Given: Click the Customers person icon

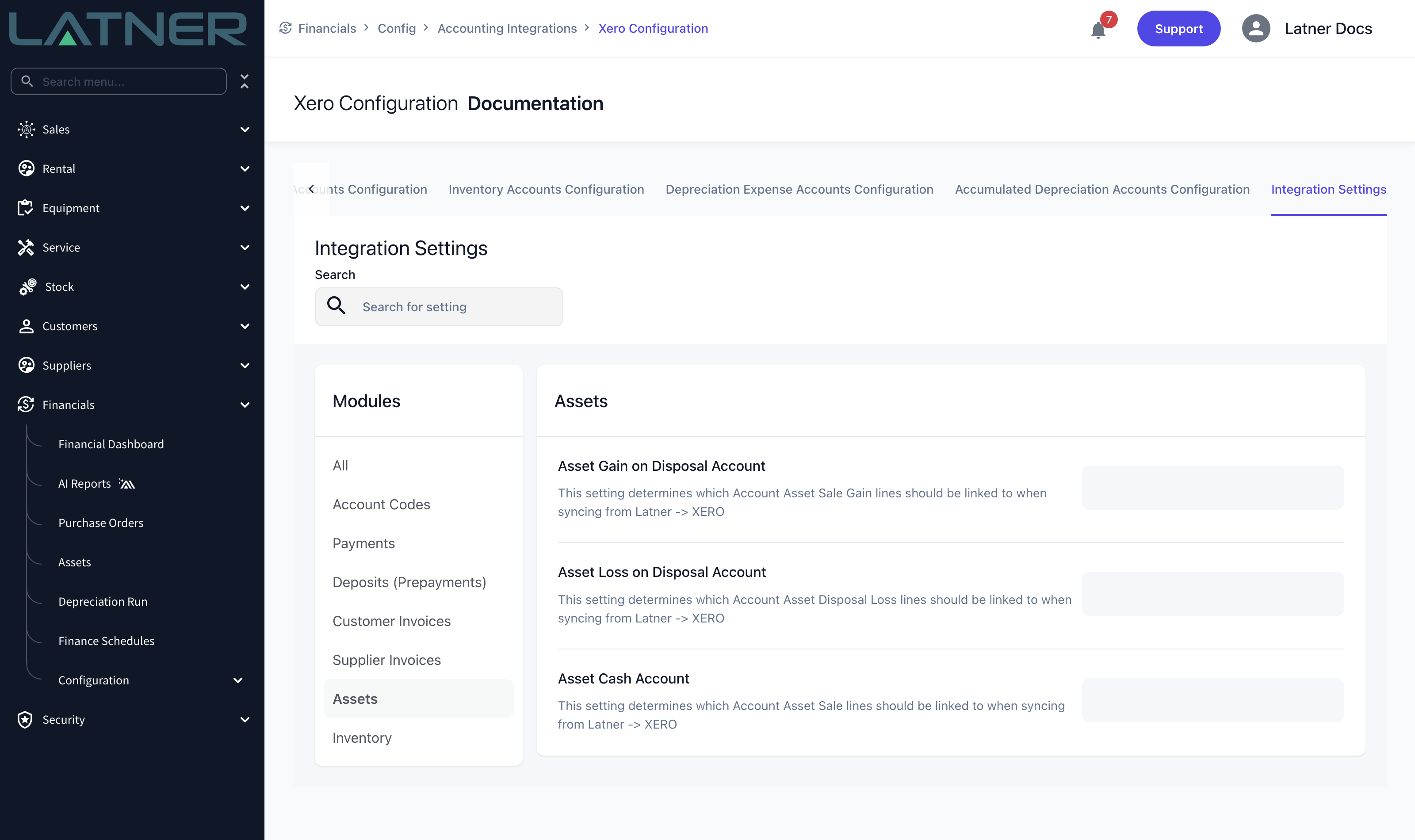Looking at the screenshot, I should point(26,326).
